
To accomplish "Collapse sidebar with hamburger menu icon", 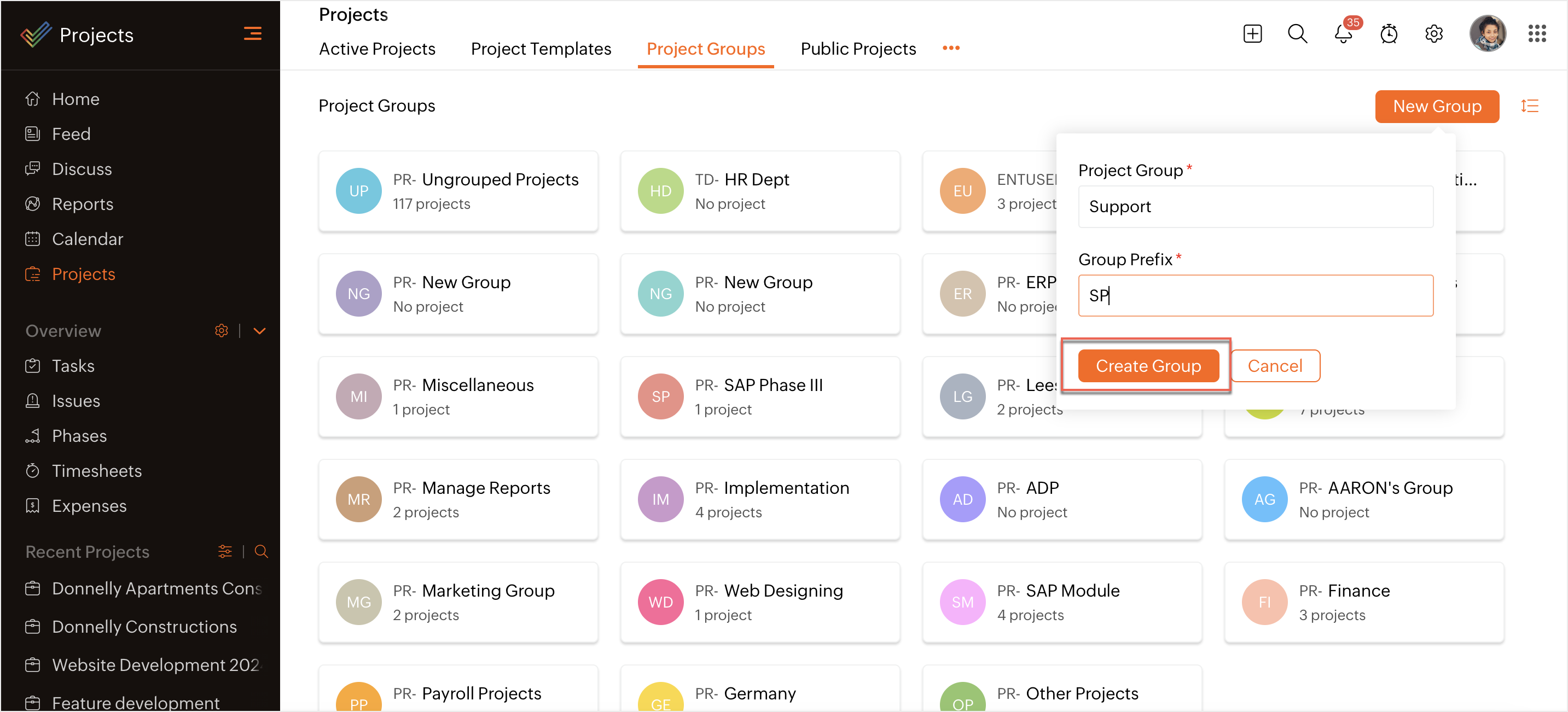I will pyautogui.click(x=253, y=33).
